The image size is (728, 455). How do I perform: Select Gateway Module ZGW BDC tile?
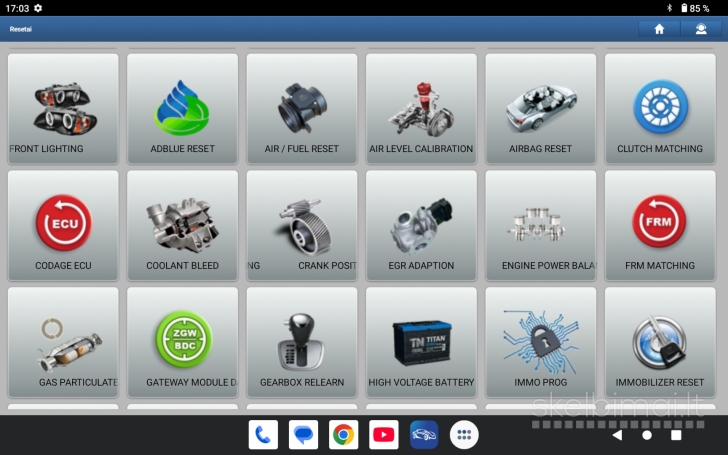click(x=182, y=342)
